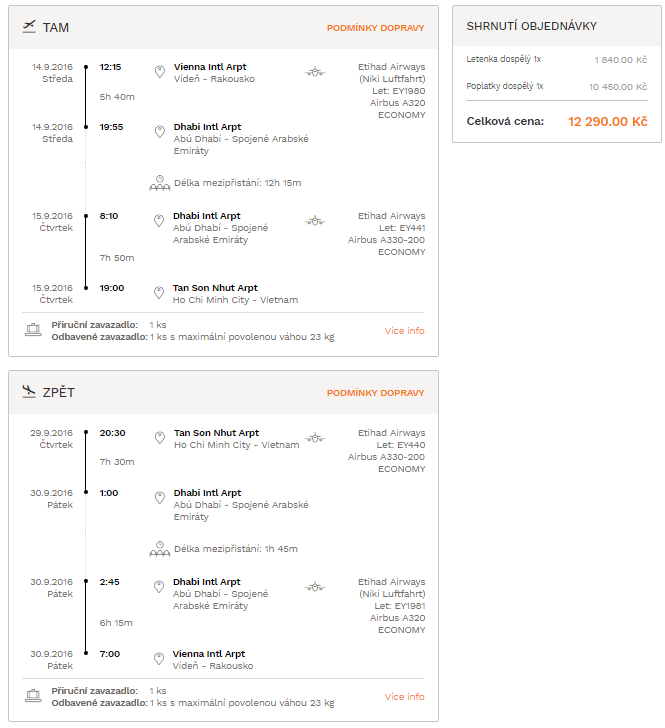Image resolution: width=665 pixels, height=728 pixels.
Task: Click the airplane icon for flight EY440
Action: [315, 438]
